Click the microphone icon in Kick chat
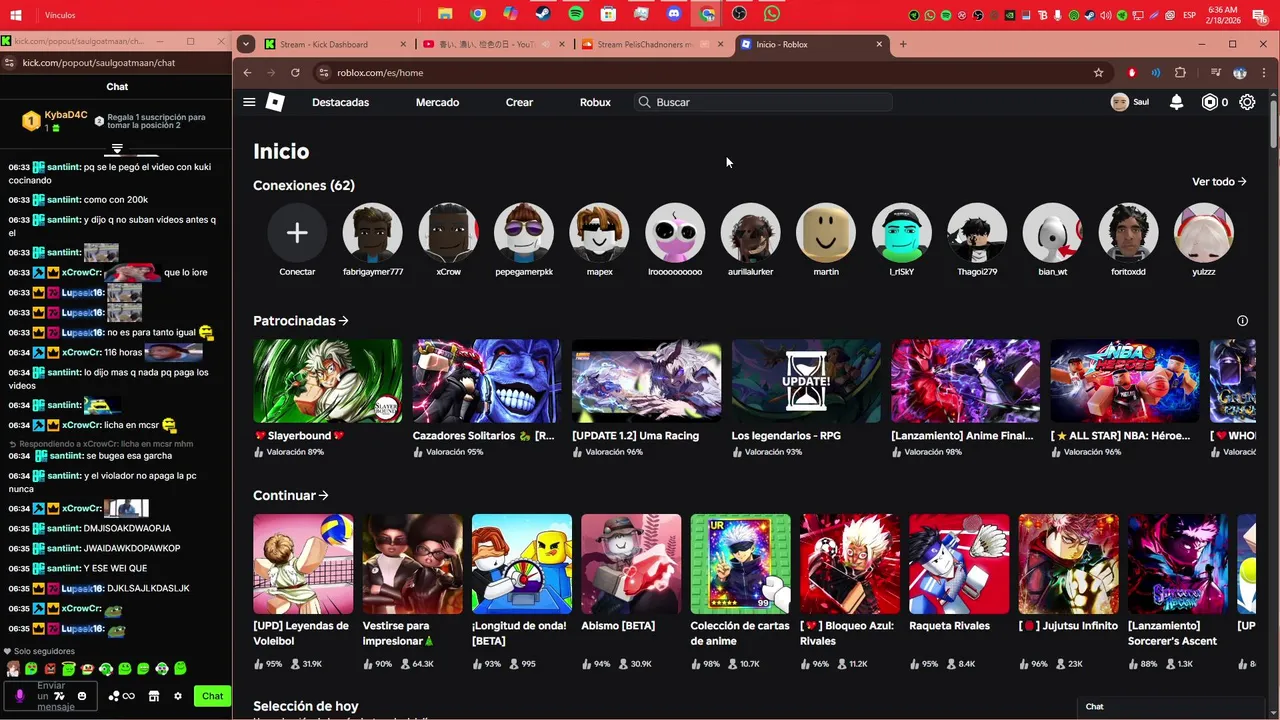The image size is (1280, 720). point(20,696)
